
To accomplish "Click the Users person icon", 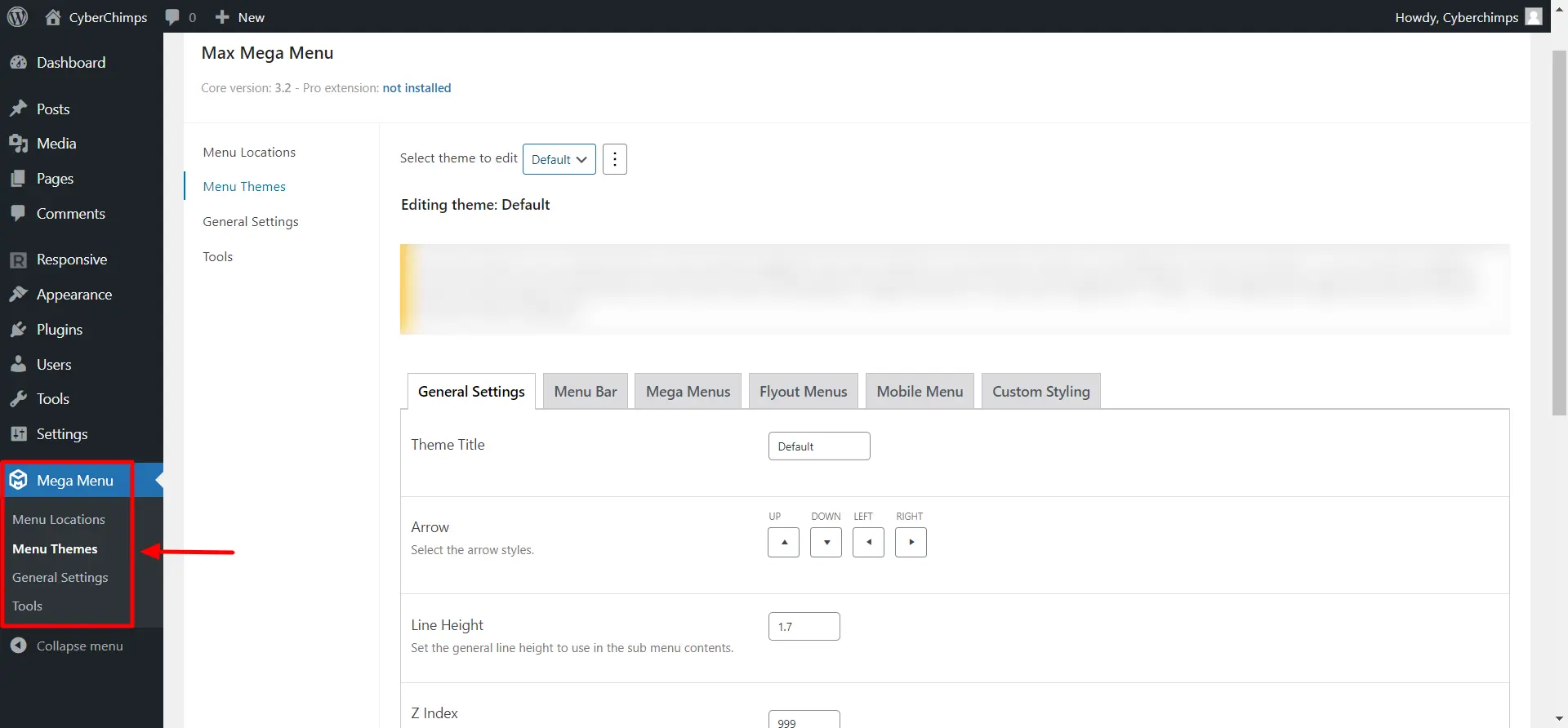I will tap(18, 365).
